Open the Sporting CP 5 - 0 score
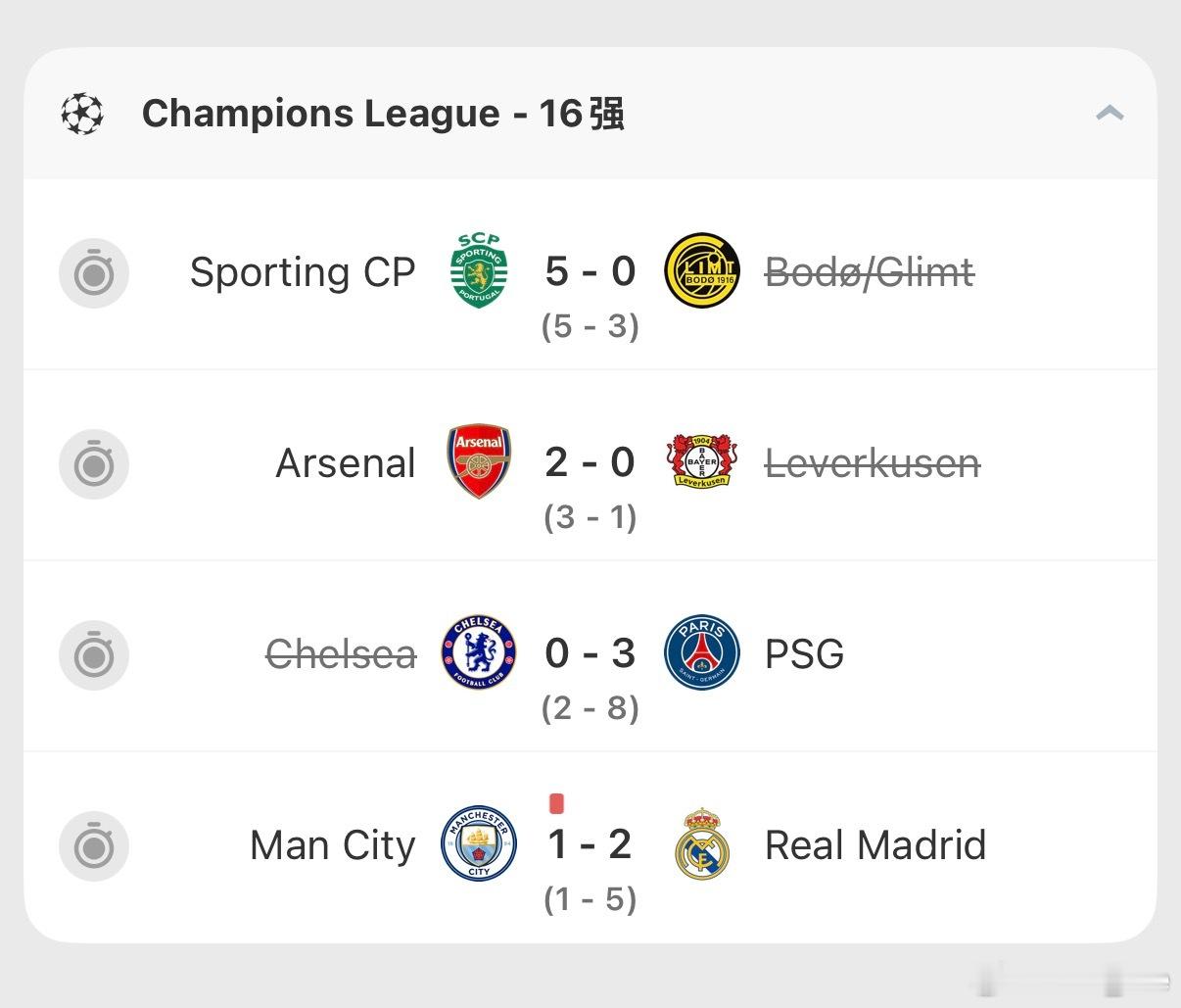Viewport: 1181px width, 1008px height. click(590, 271)
